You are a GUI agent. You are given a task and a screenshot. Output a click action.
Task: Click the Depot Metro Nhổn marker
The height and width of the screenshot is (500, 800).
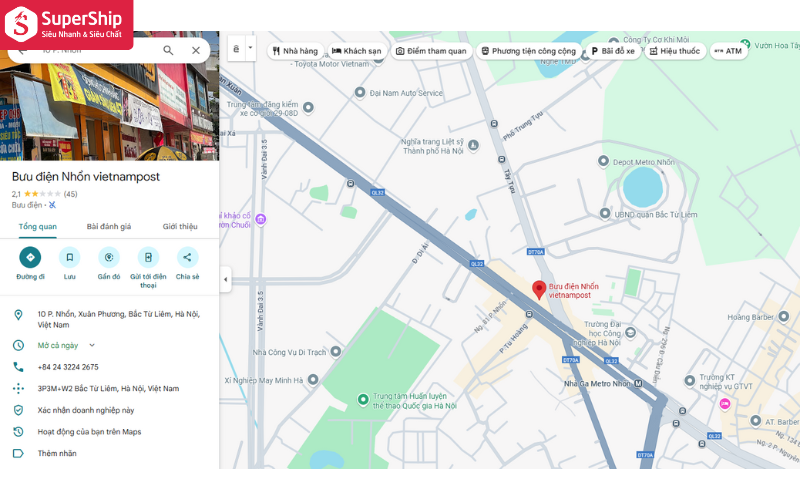pos(603,161)
